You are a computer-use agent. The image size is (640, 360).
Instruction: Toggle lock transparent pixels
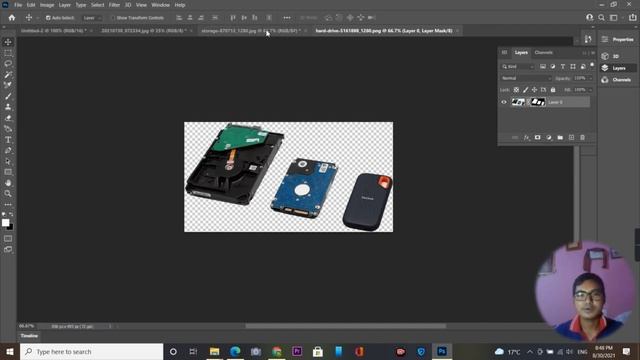[x=516, y=90]
